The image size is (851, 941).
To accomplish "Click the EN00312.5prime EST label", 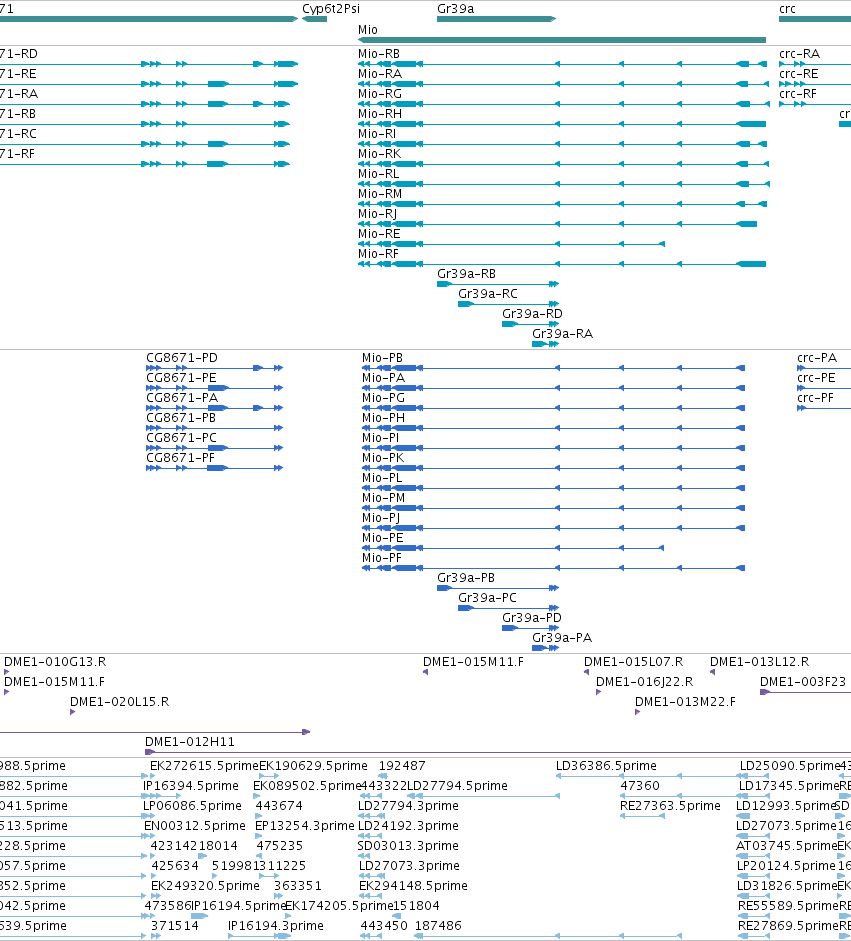I will click(x=194, y=825).
